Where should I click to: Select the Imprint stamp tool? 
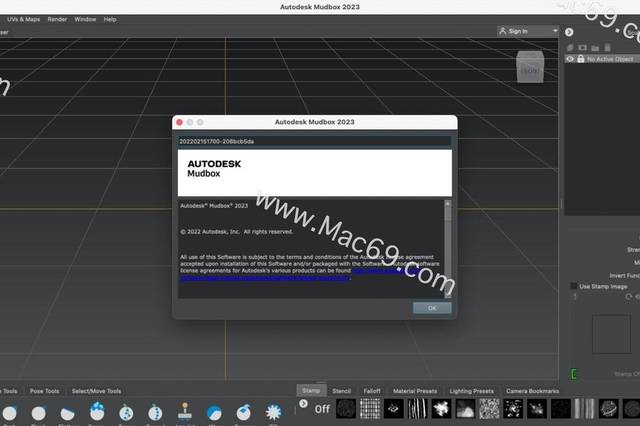click(x=185, y=411)
